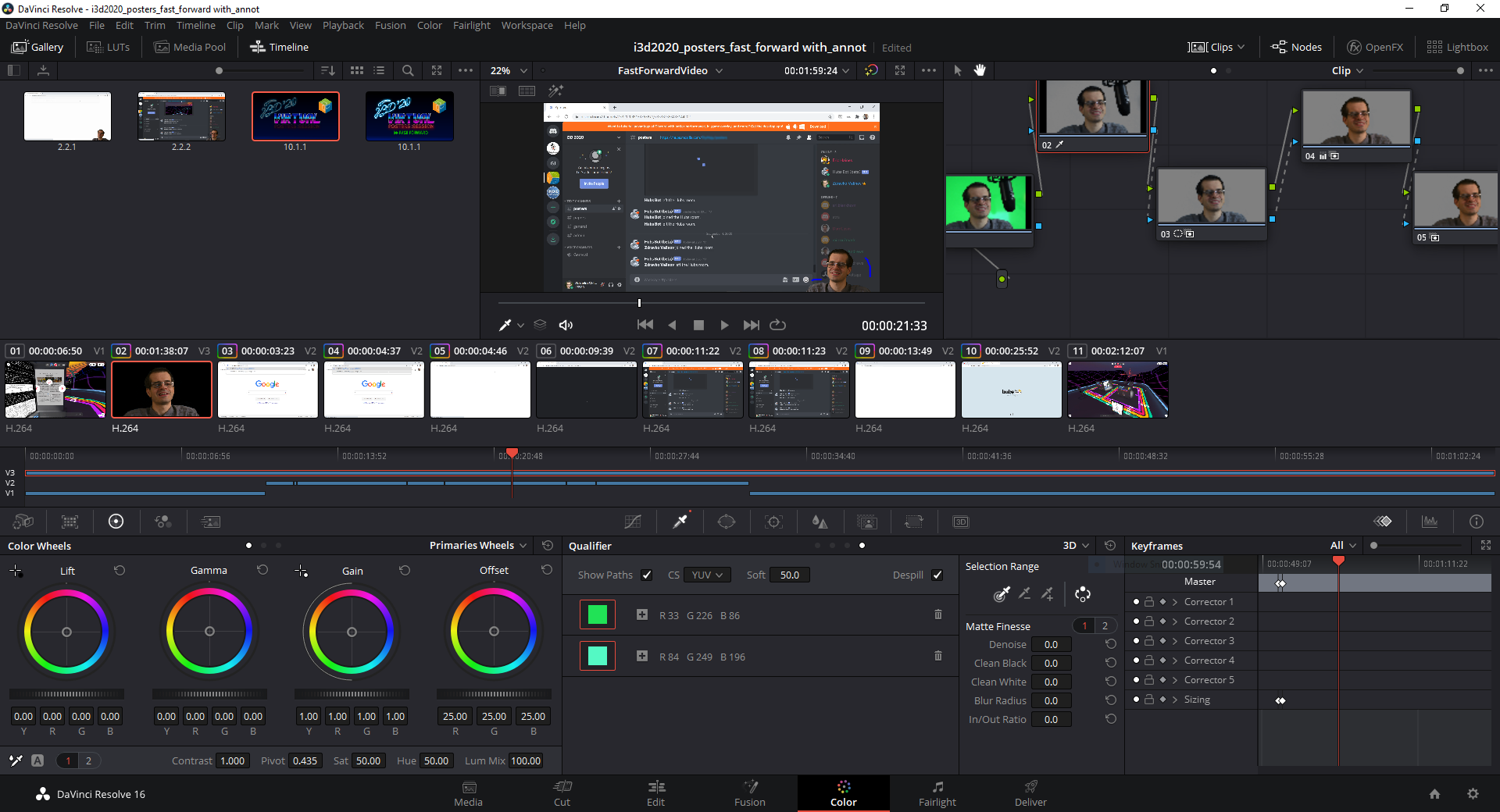
Task: Open the Lightbox view
Action: pos(1457,47)
